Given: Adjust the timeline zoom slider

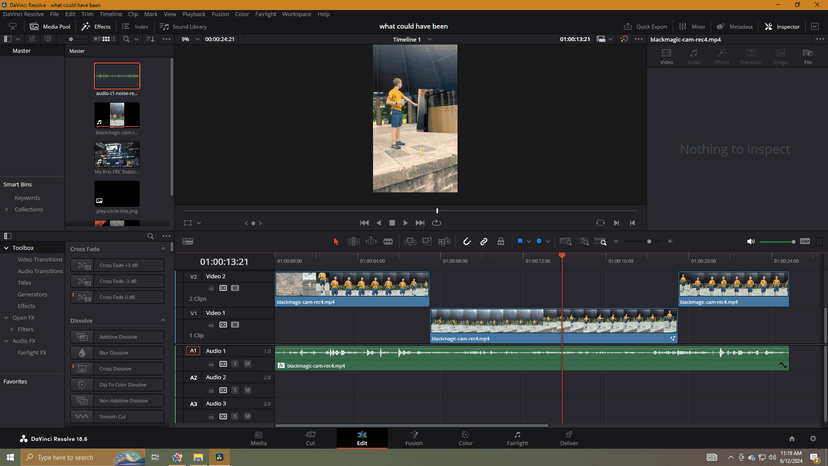Looking at the screenshot, I should (649, 241).
